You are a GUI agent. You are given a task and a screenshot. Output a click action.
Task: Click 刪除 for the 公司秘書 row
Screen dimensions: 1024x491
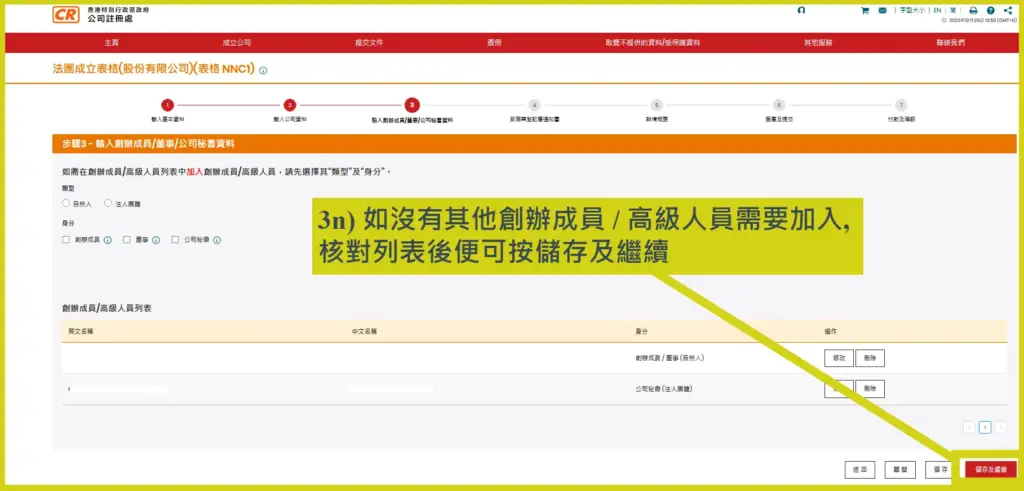click(x=870, y=388)
